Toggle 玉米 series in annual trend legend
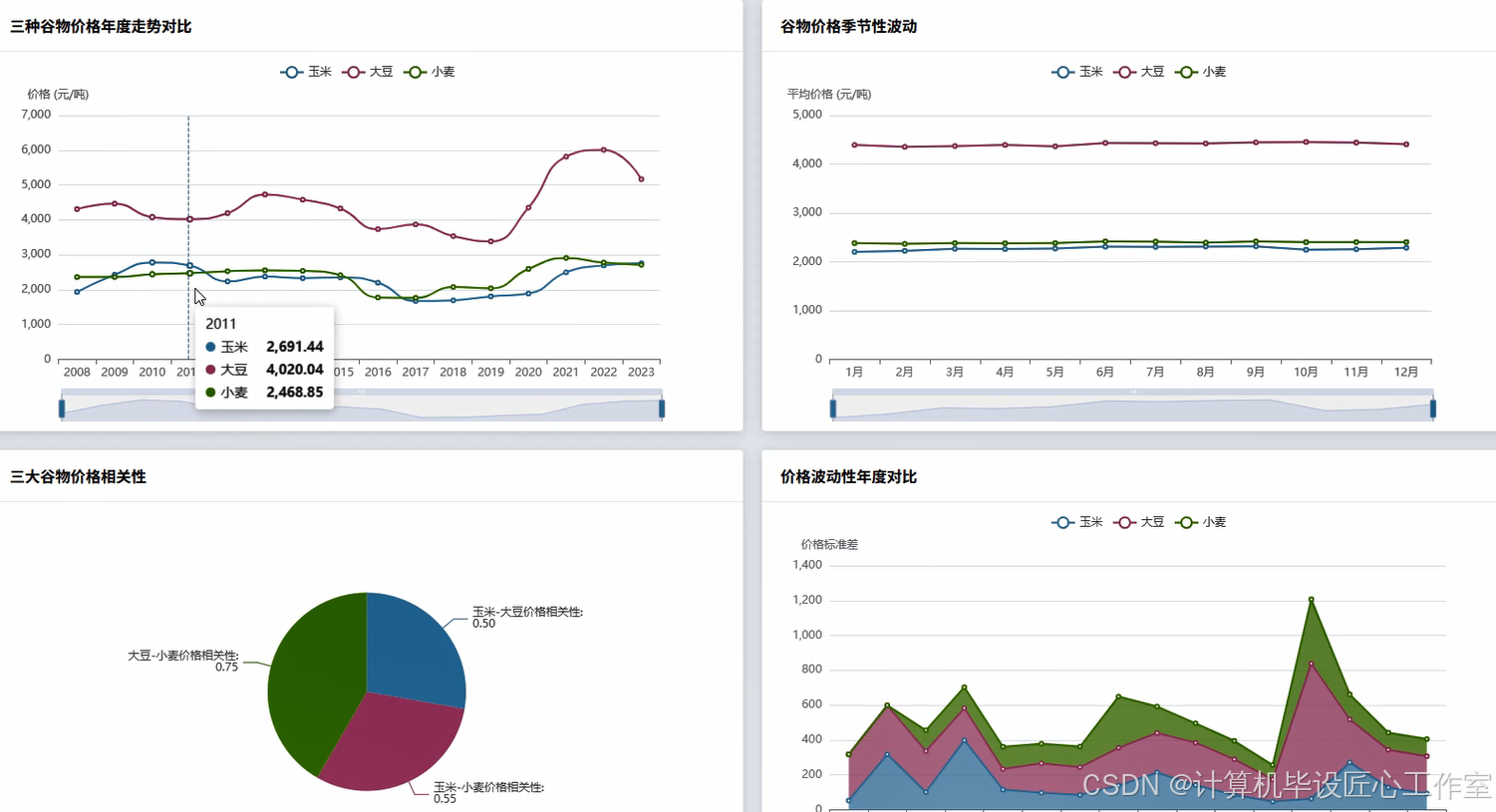Screen dimensions: 1496x812 (x=306, y=72)
